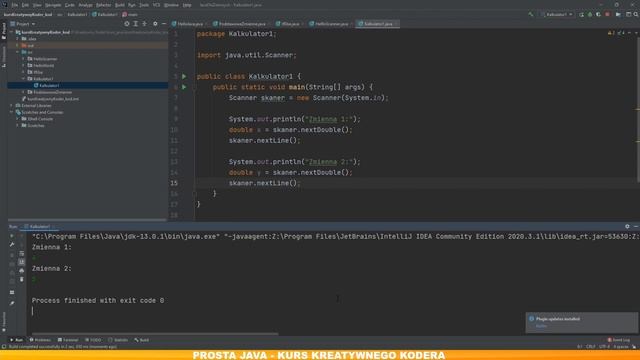Hide the Run panel with minus icon
Viewport: 640px width, 360px height.
[x=636, y=226]
